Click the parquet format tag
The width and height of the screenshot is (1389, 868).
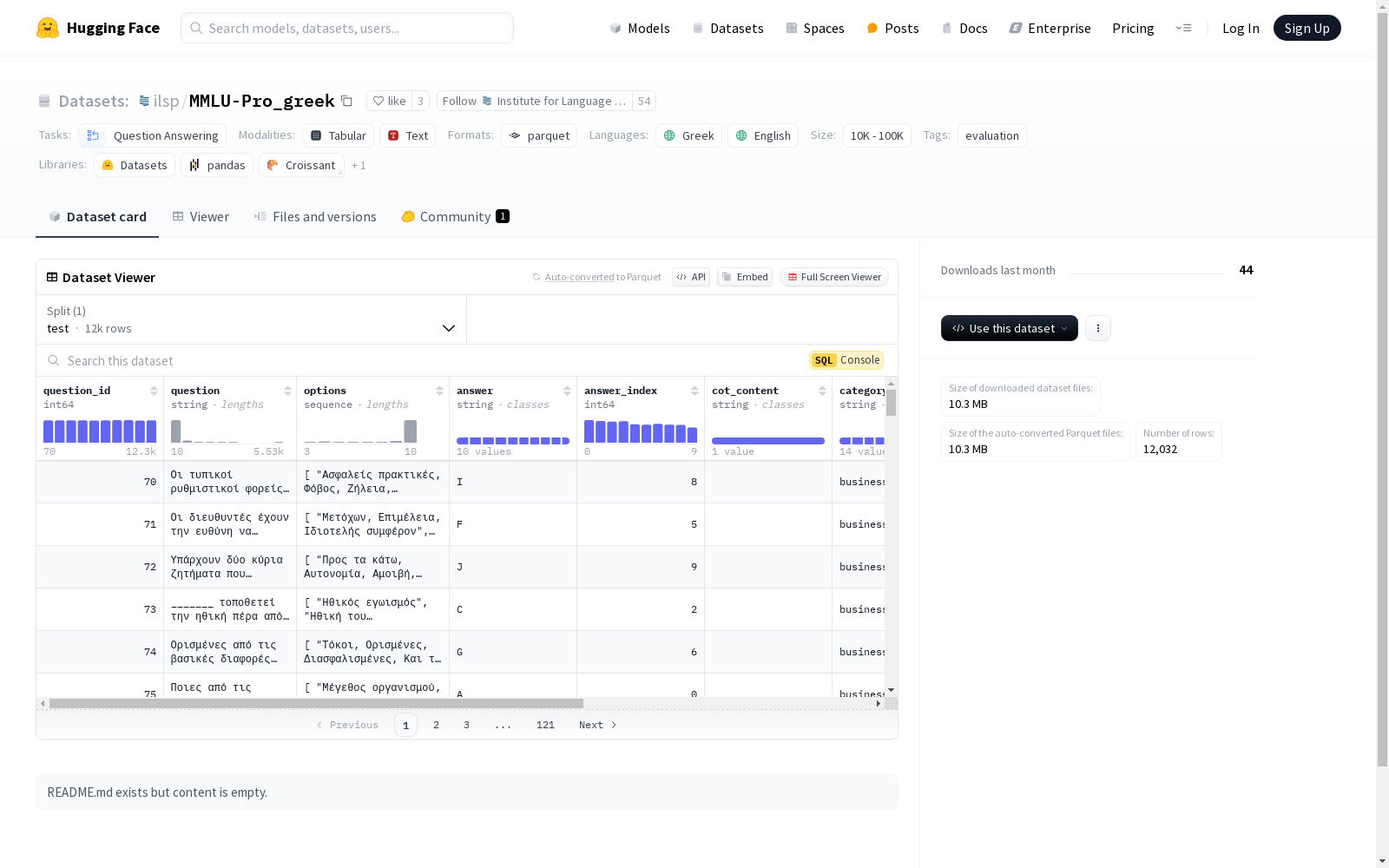coord(539,135)
